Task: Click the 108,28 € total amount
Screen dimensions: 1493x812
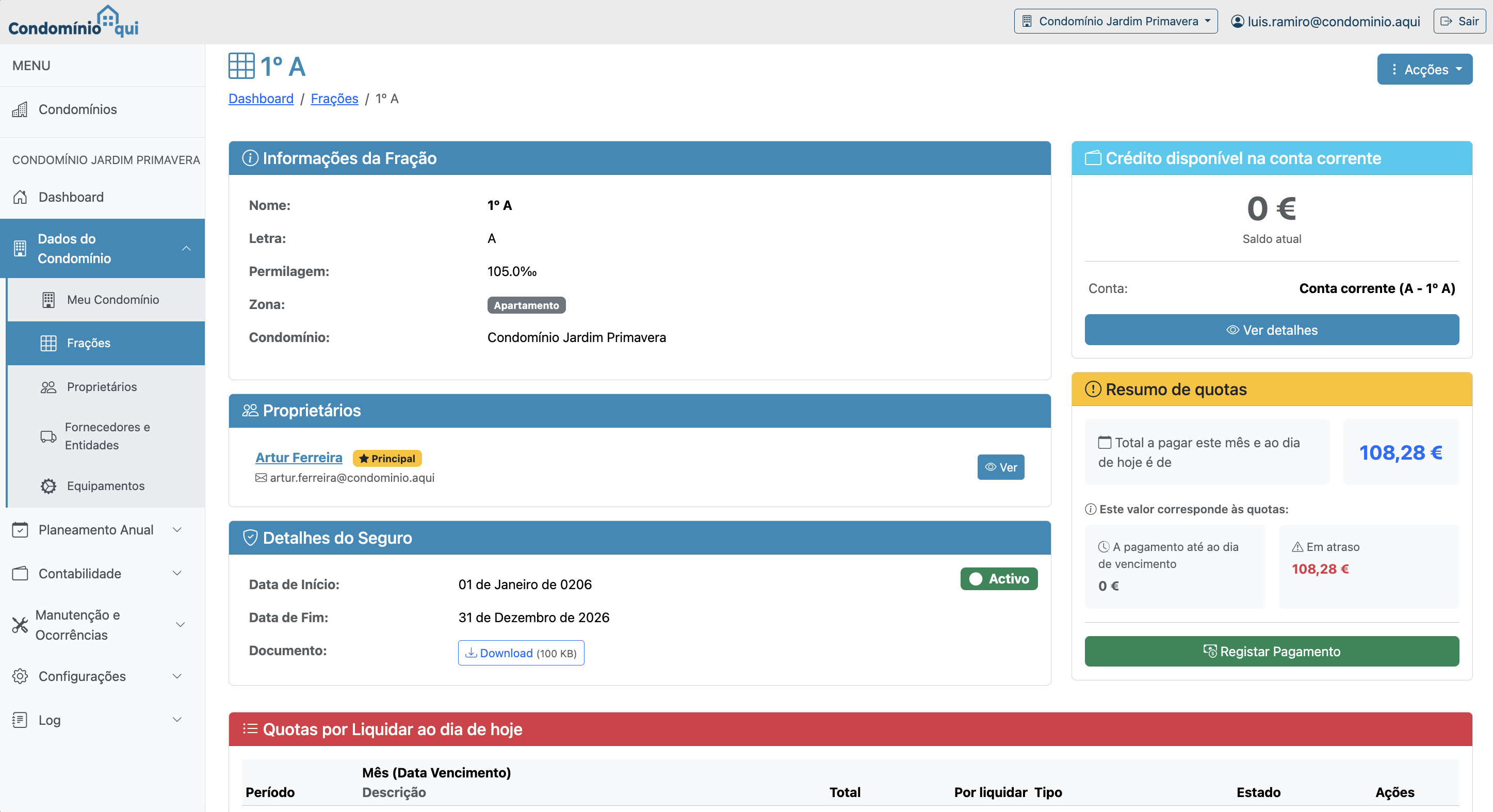Action: 1401,452
